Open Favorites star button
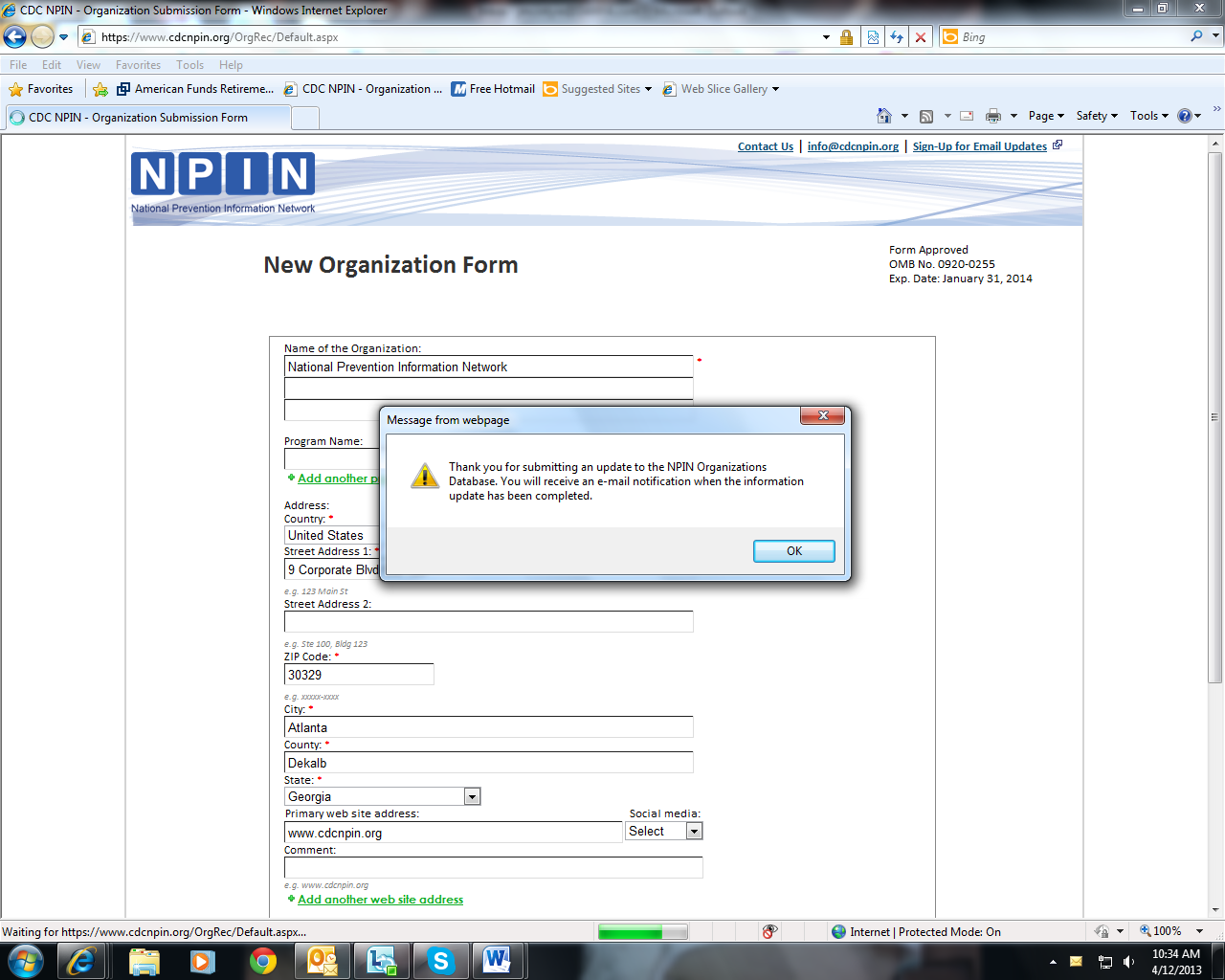The height and width of the screenshot is (980, 1225). coord(41,89)
